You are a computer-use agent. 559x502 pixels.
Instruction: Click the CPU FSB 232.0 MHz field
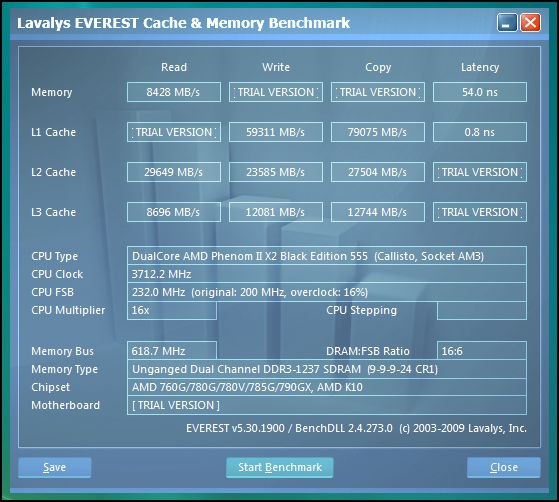click(327, 292)
